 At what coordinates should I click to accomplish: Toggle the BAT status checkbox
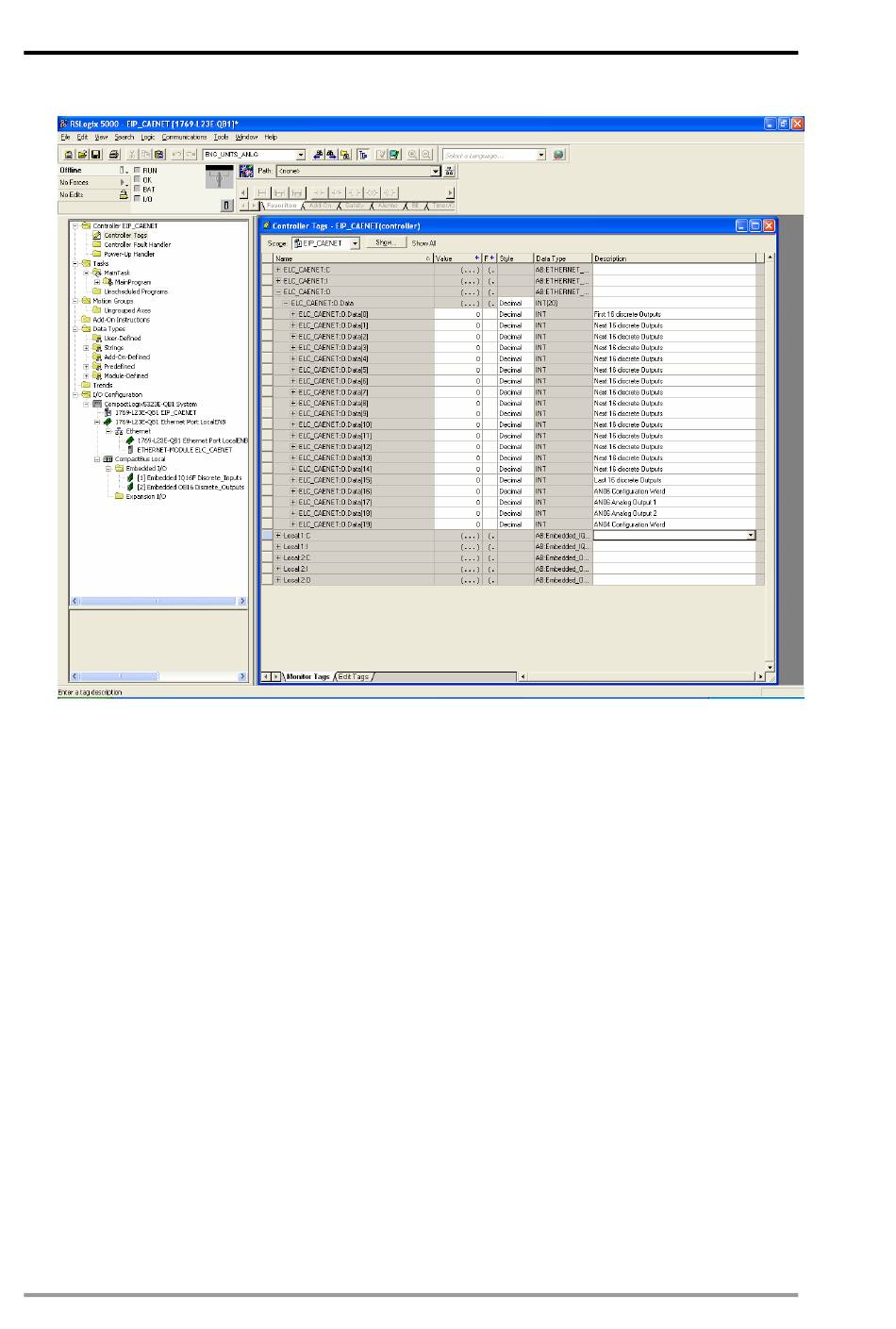[x=138, y=190]
